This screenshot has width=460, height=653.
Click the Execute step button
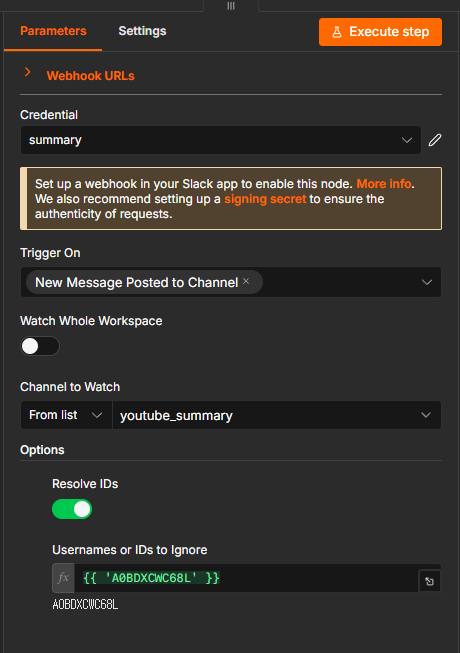point(380,32)
